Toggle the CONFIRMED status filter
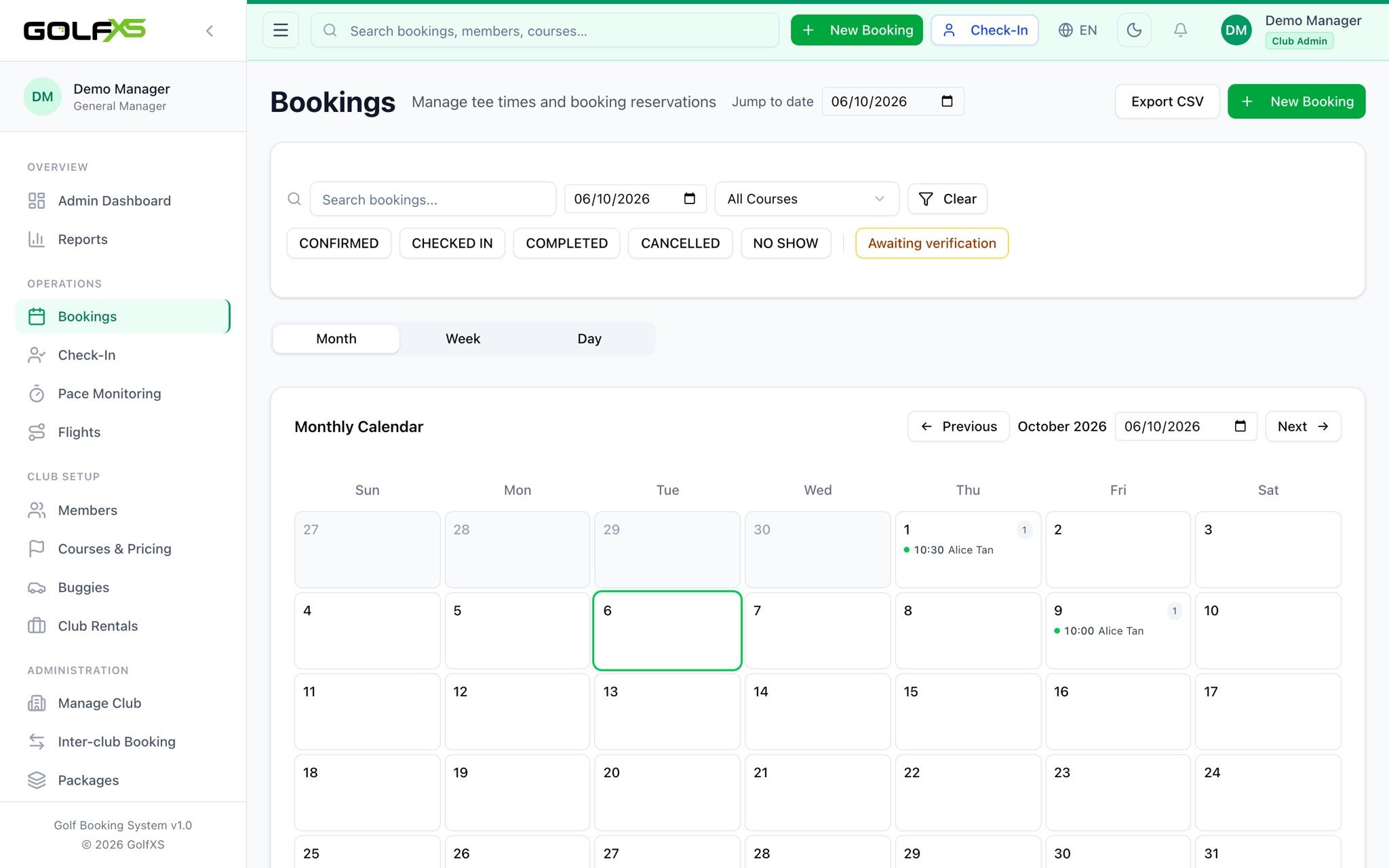 [339, 243]
